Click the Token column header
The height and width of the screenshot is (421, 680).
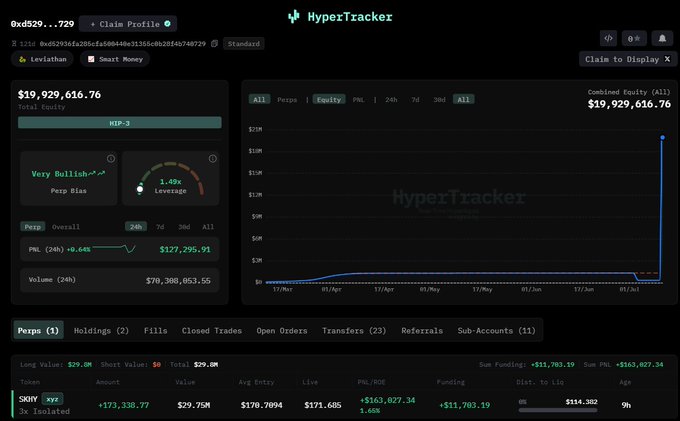click(x=30, y=382)
